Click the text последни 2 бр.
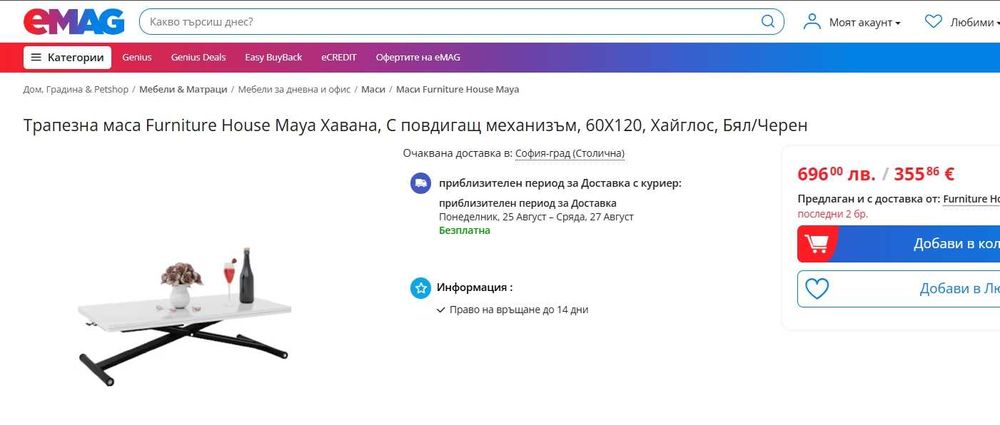 [x=832, y=214]
